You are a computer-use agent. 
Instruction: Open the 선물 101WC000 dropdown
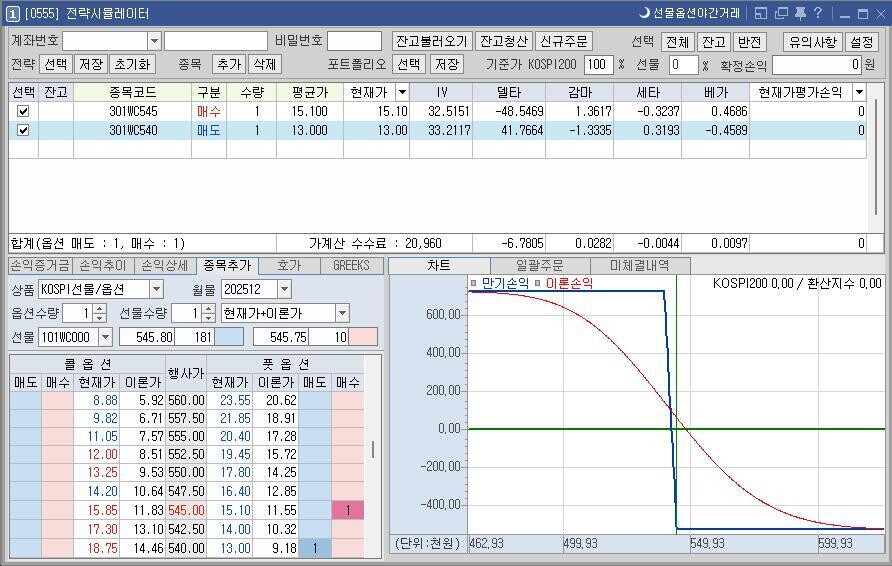[x=105, y=337]
